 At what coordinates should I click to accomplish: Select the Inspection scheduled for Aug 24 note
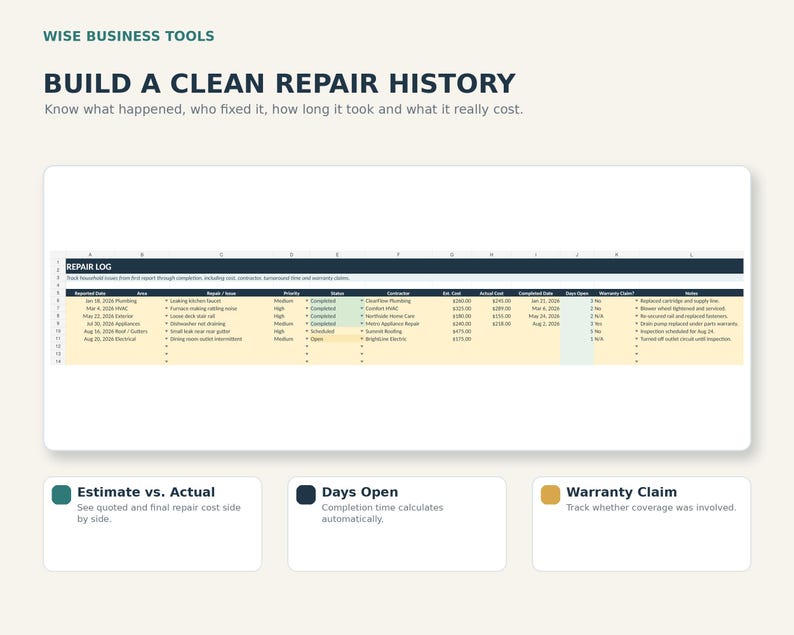(691, 331)
